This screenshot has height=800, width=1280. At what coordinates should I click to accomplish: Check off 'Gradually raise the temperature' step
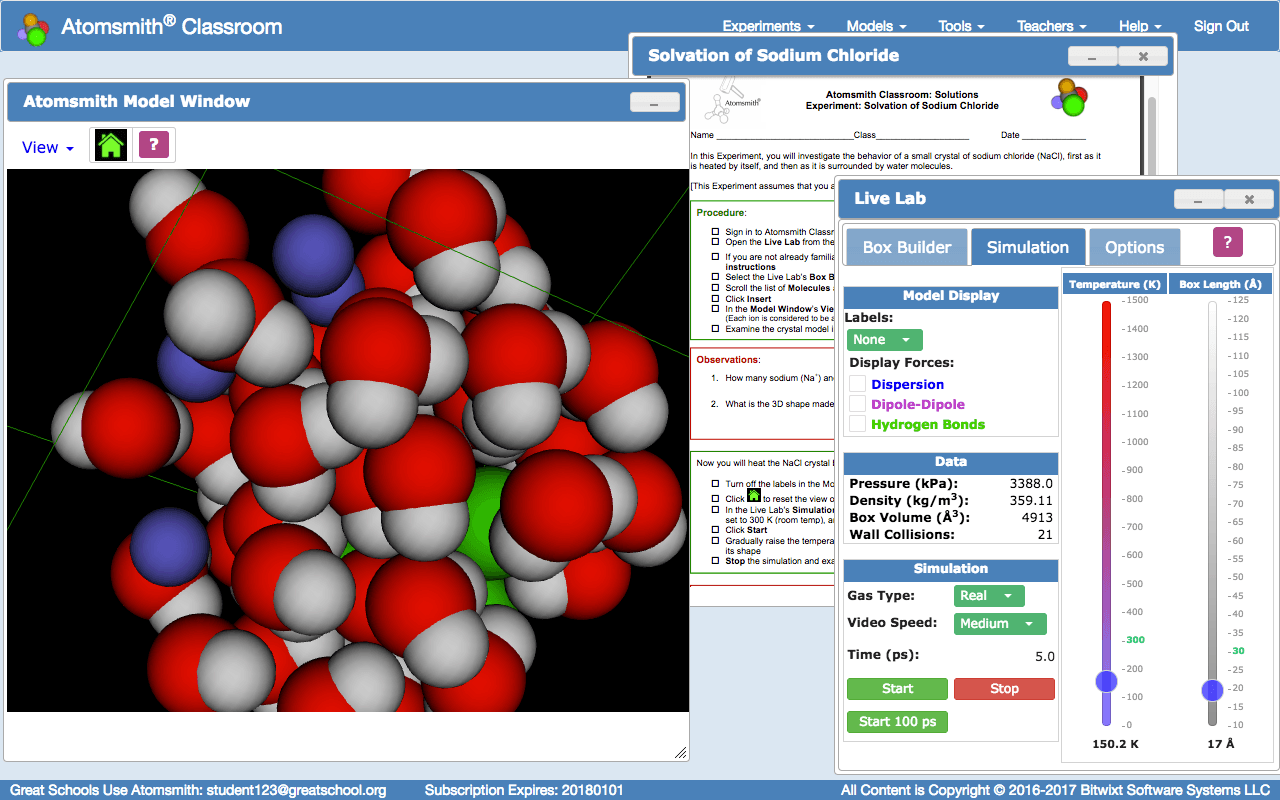tap(715, 541)
